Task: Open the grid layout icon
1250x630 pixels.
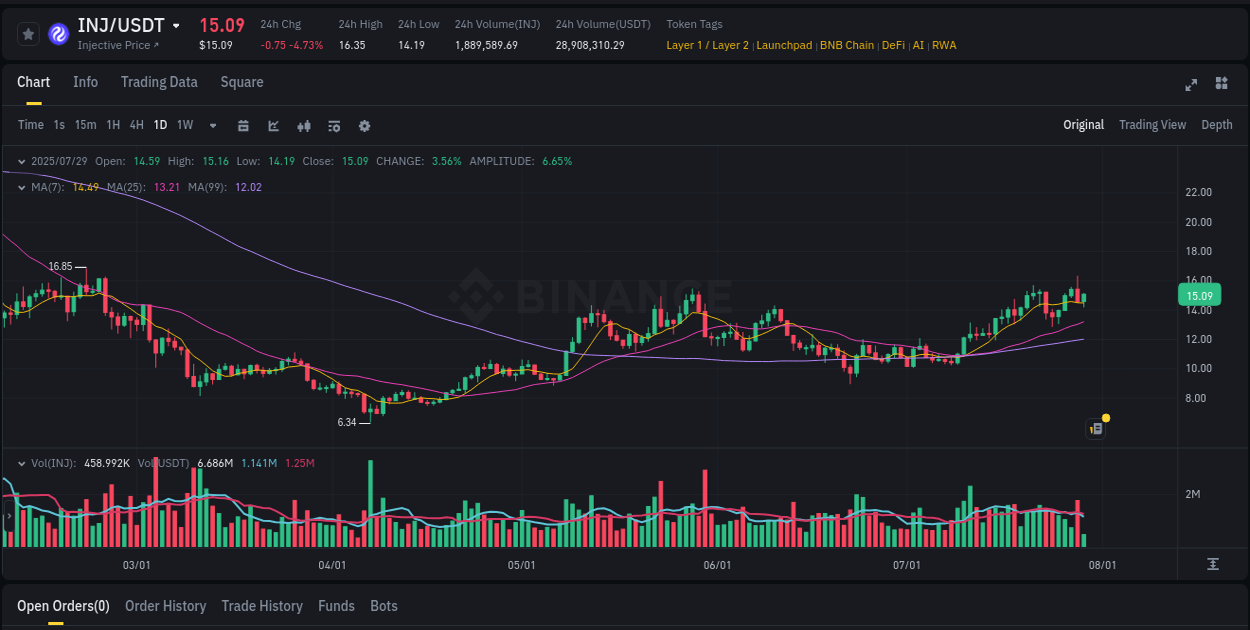Action: click(x=1221, y=85)
